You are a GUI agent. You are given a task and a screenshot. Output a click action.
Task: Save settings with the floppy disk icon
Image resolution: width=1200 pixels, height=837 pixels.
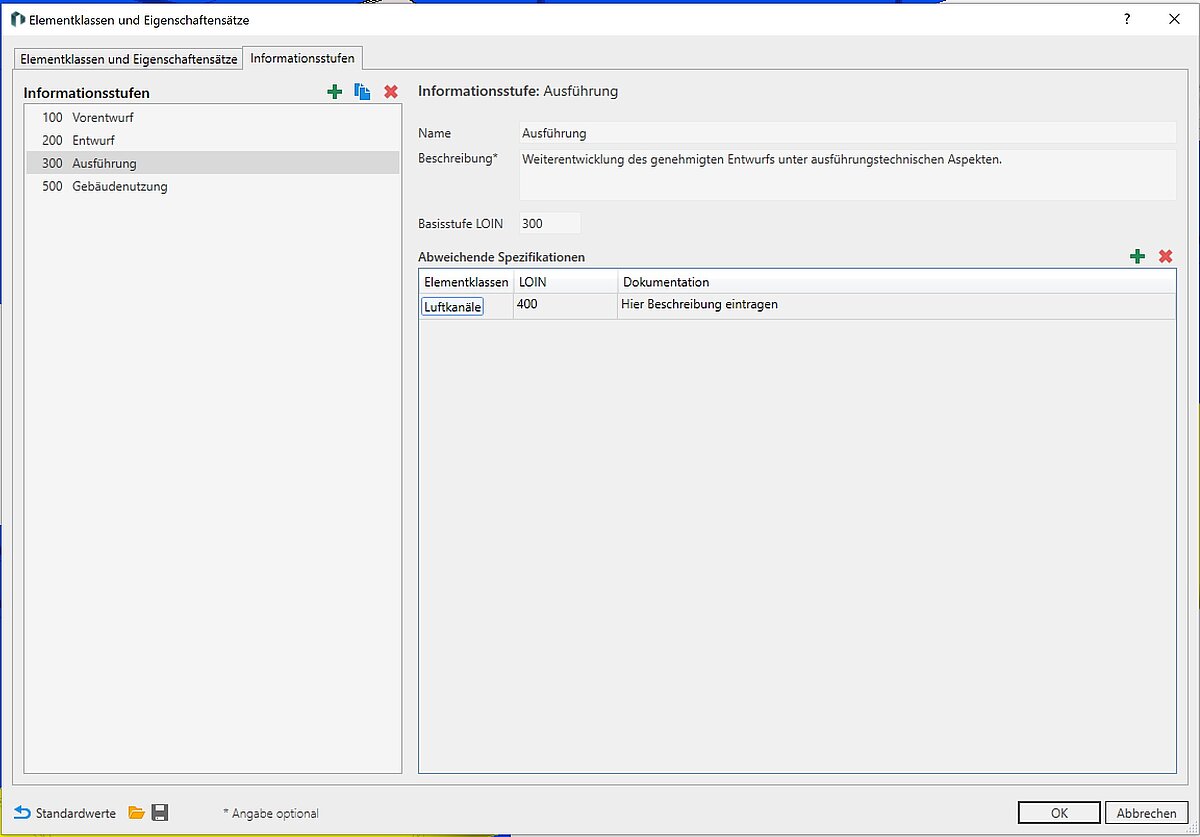[x=160, y=813]
